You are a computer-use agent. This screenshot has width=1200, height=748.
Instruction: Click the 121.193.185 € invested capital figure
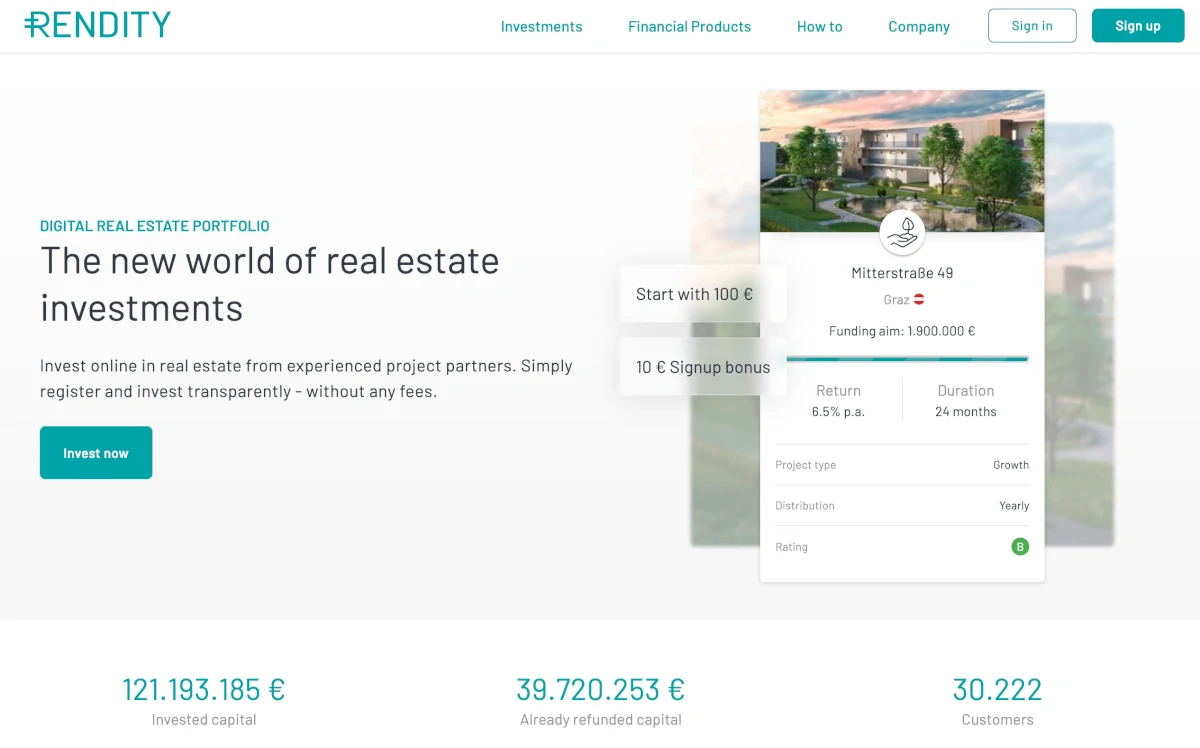tap(204, 689)
